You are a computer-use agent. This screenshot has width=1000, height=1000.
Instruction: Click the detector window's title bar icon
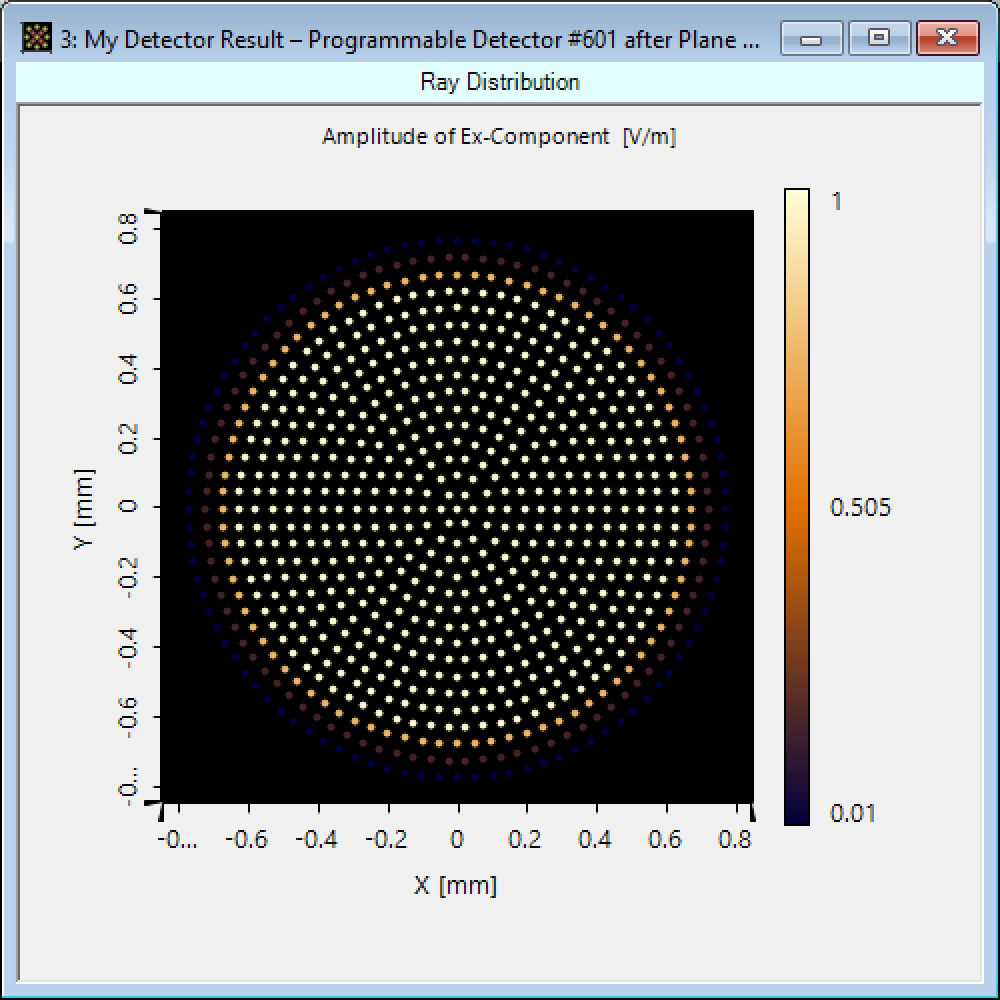pyautogui.click(x=37, y=40)
